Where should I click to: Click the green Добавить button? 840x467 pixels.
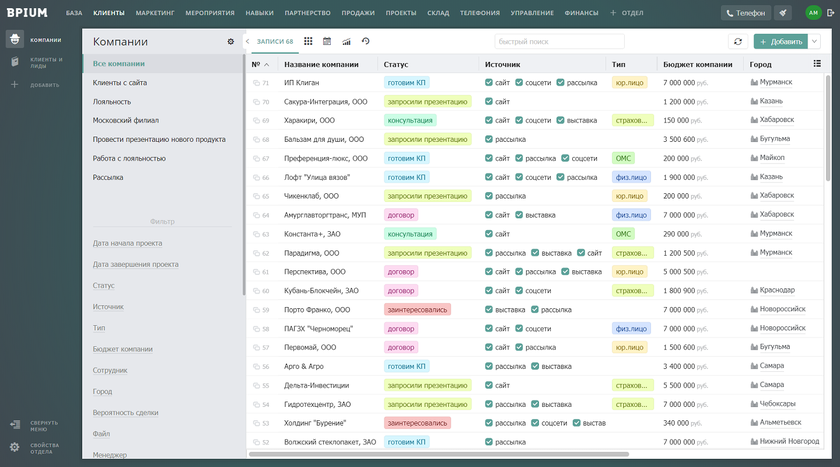(780, 42)
